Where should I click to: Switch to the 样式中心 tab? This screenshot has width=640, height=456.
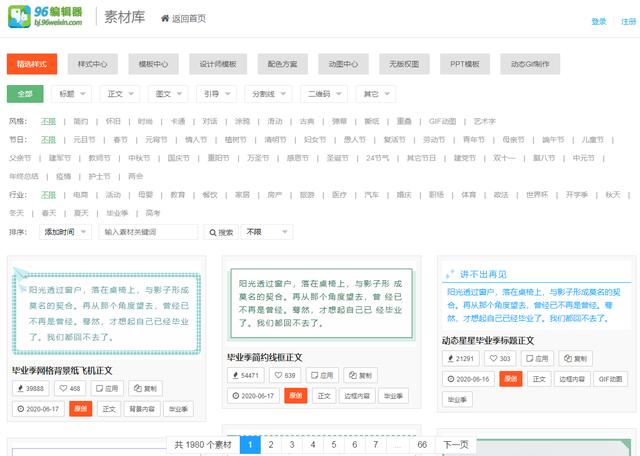coord(93,64)
